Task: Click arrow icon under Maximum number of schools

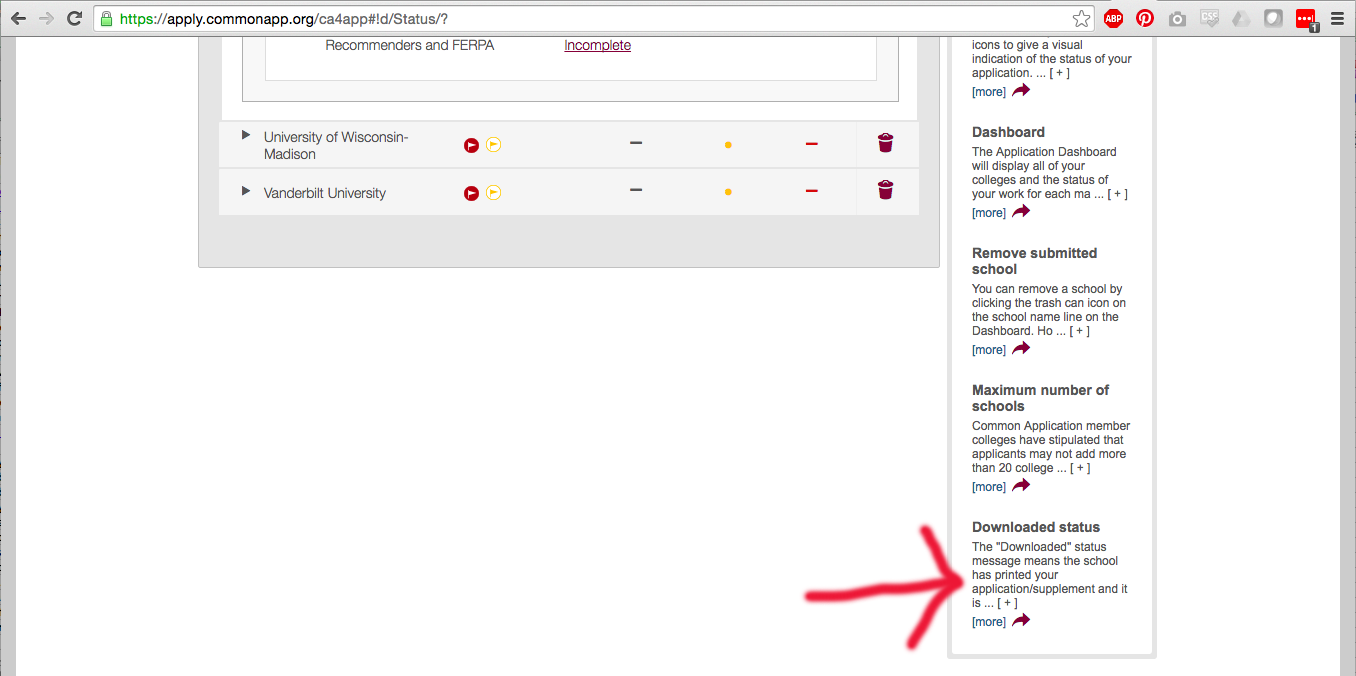Action: (1021, 486)
